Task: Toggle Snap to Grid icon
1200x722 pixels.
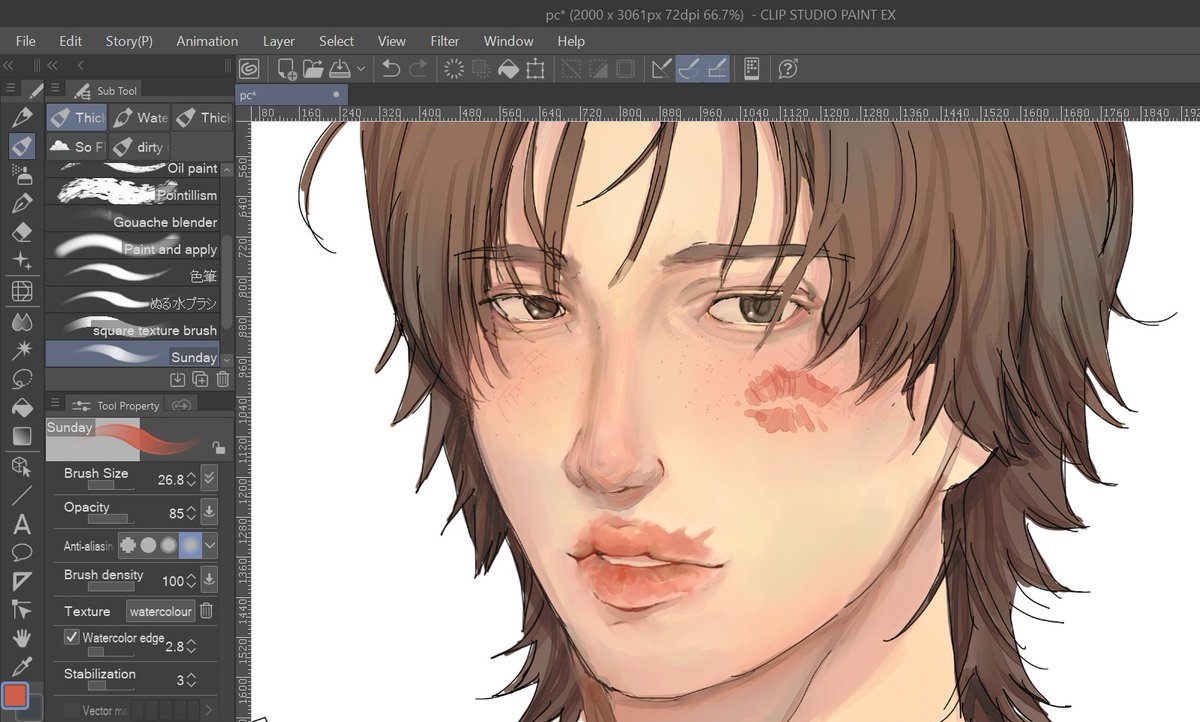Action: coord(716,69)
